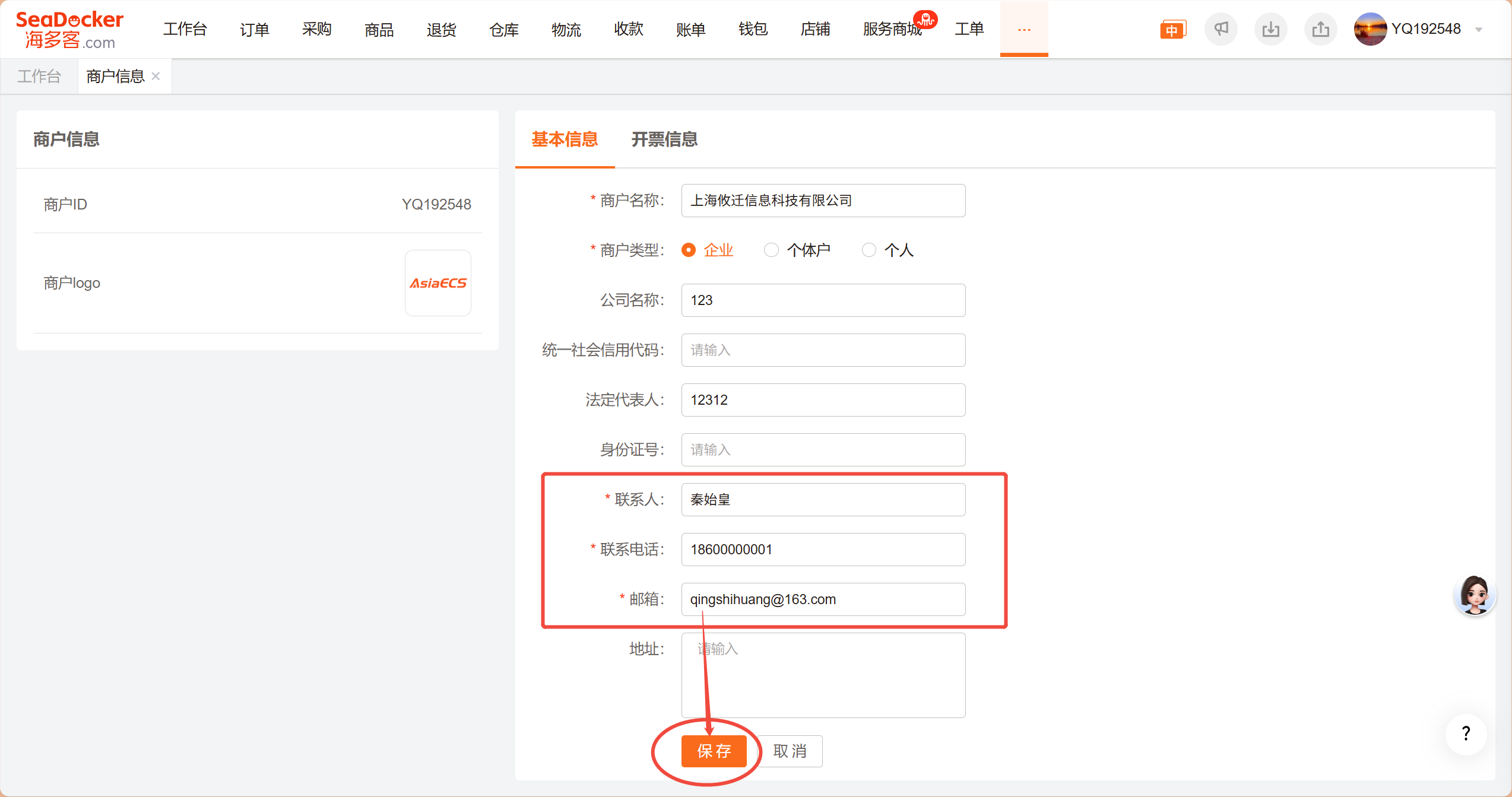Click the language switch icon

[1172, 30]
